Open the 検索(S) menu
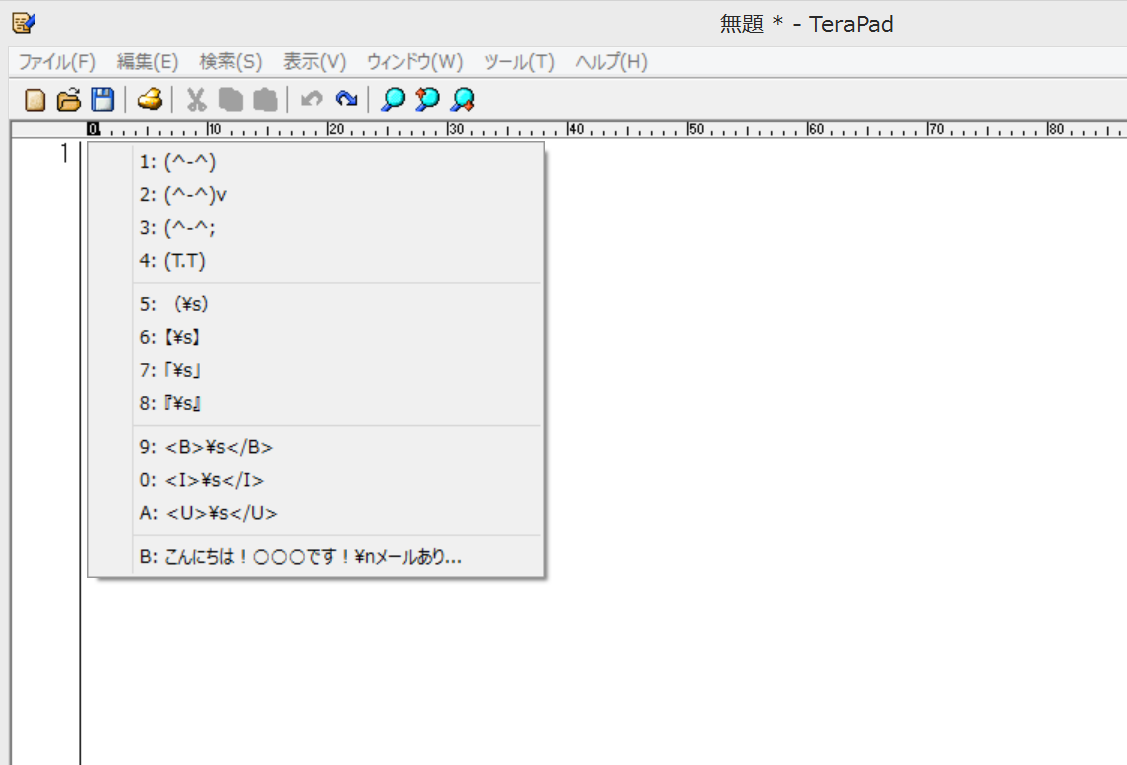The width and height of the screenshot is (1127, 765). [231, 62]
